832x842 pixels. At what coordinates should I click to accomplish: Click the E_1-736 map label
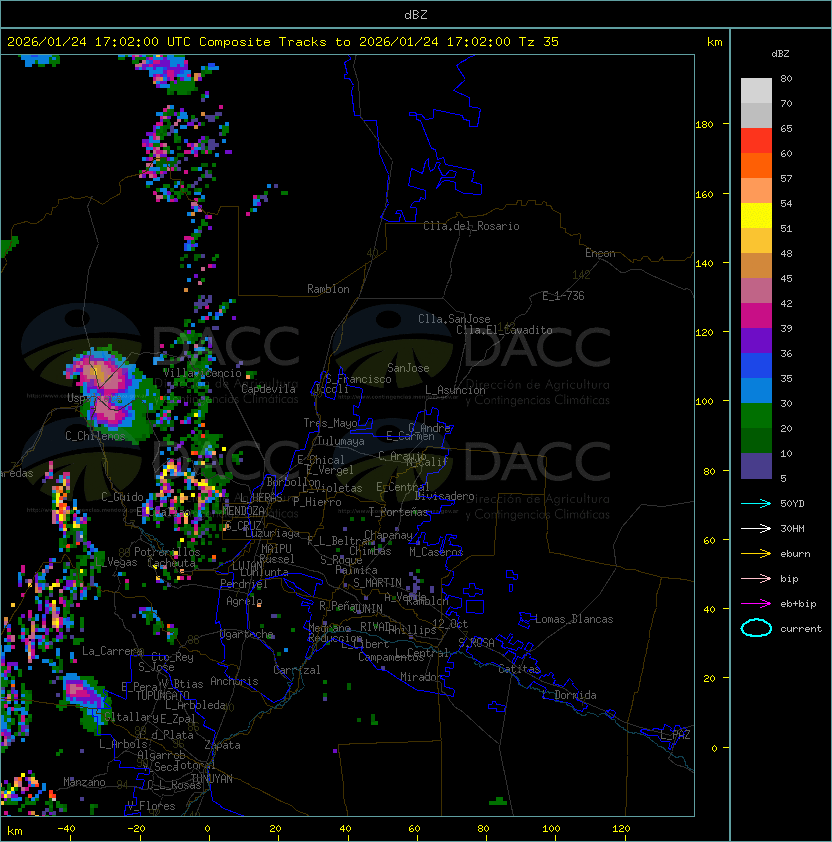pos(563,296)
